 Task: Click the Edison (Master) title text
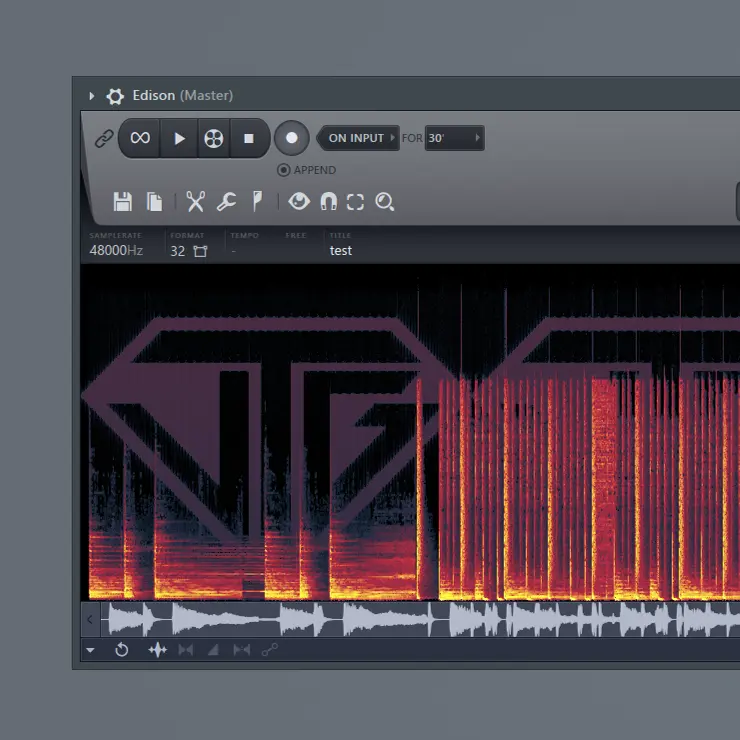(183, 96)
